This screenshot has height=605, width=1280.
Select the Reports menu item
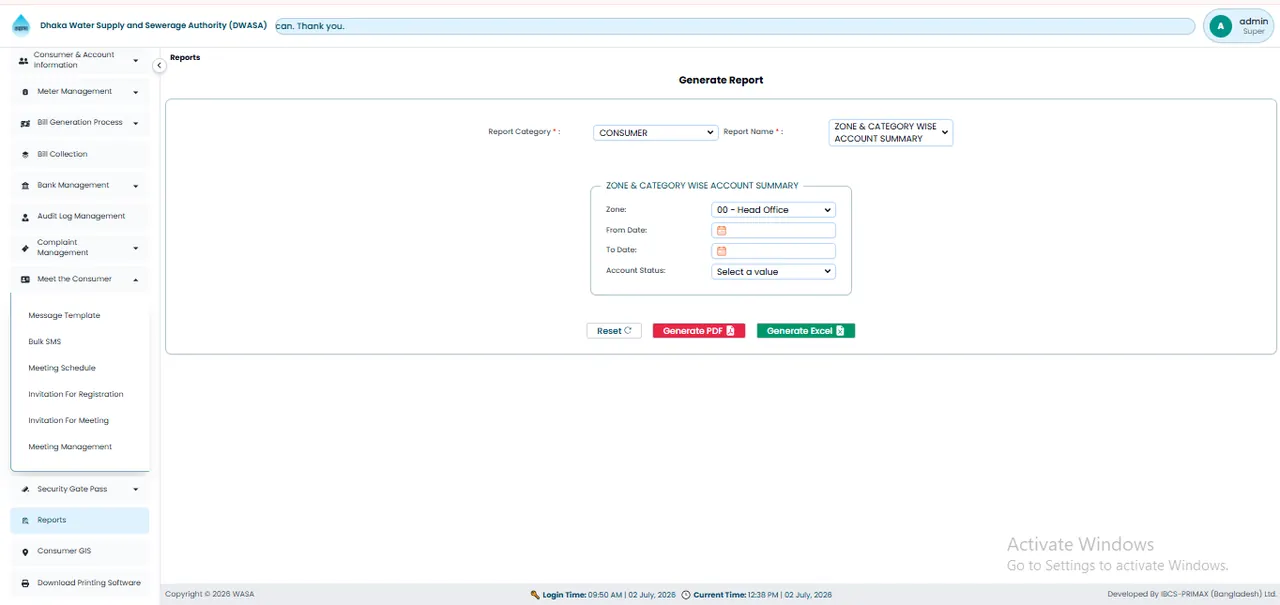coord(80,521)
